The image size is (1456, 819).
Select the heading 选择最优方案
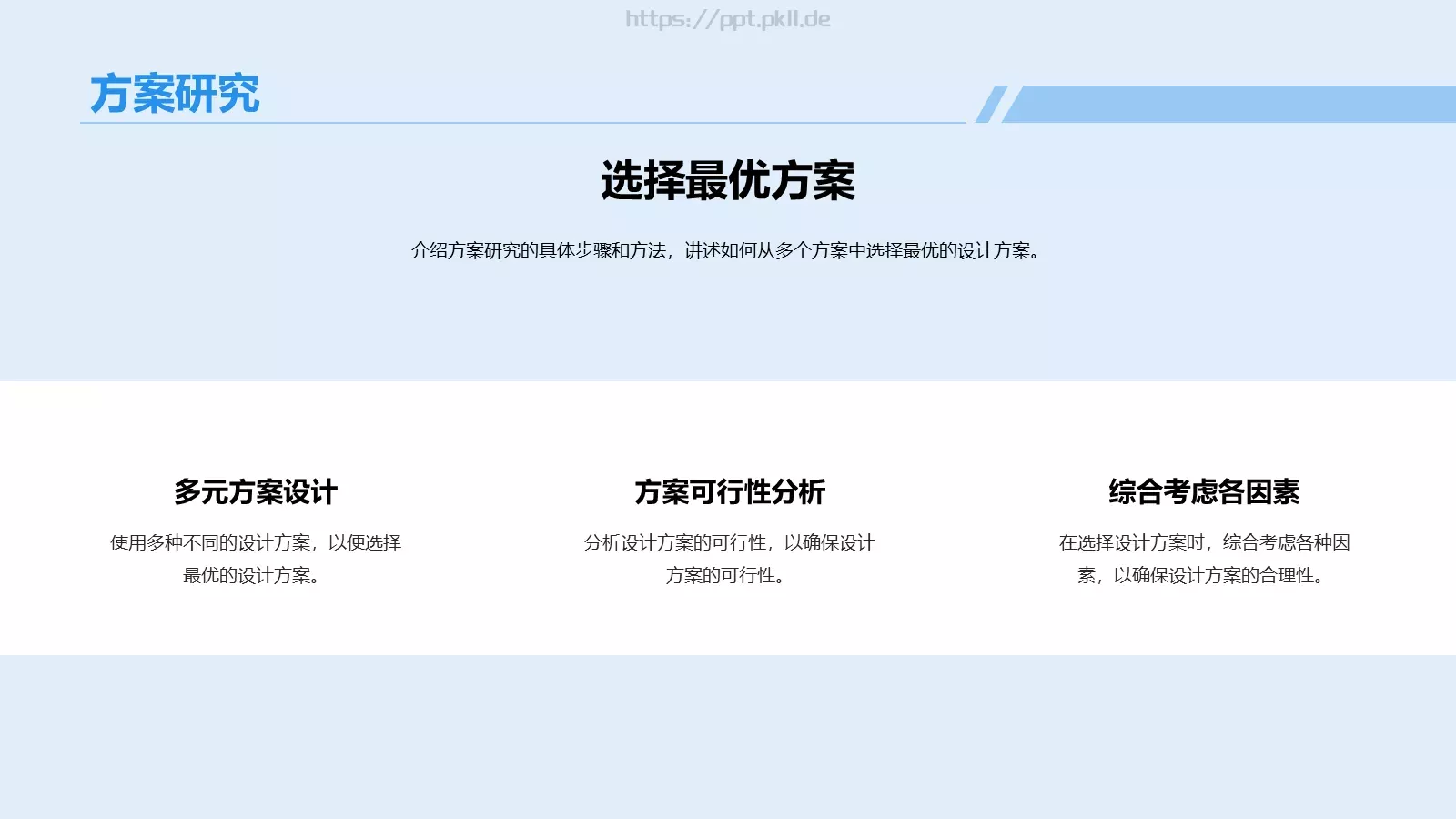click(x=728, y=180)
